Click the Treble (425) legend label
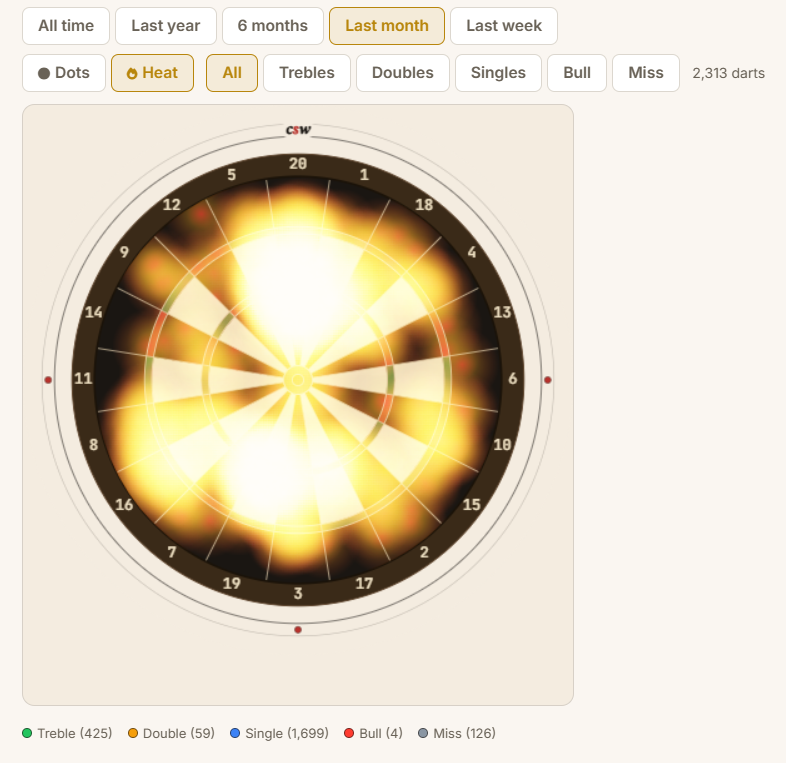 pos(75,733)
